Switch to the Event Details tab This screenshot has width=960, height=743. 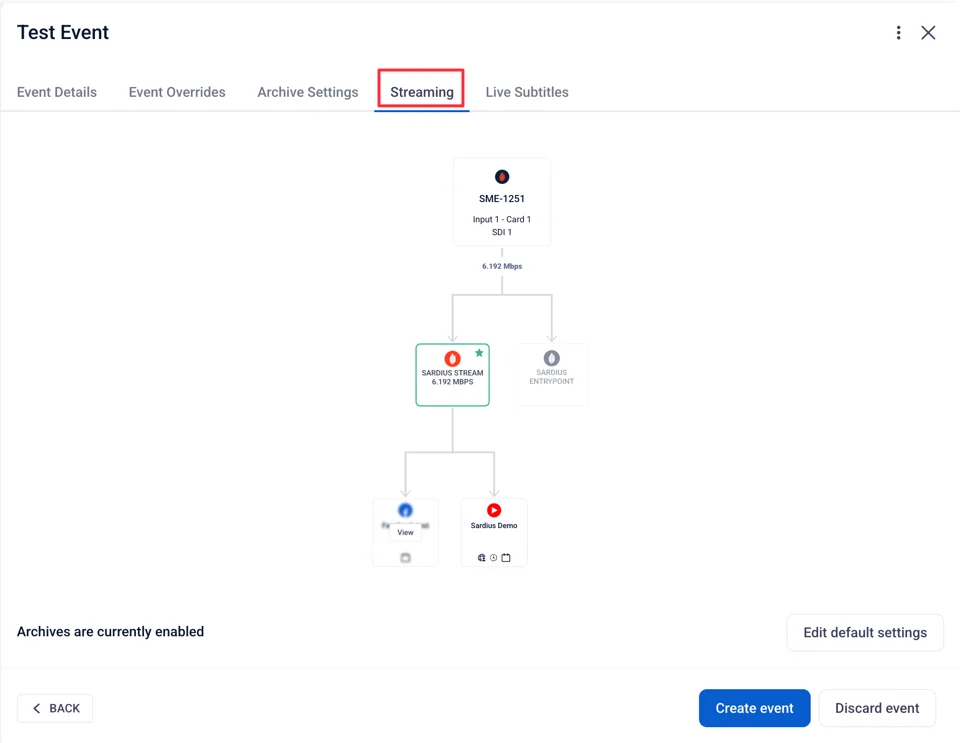point(57,92)
